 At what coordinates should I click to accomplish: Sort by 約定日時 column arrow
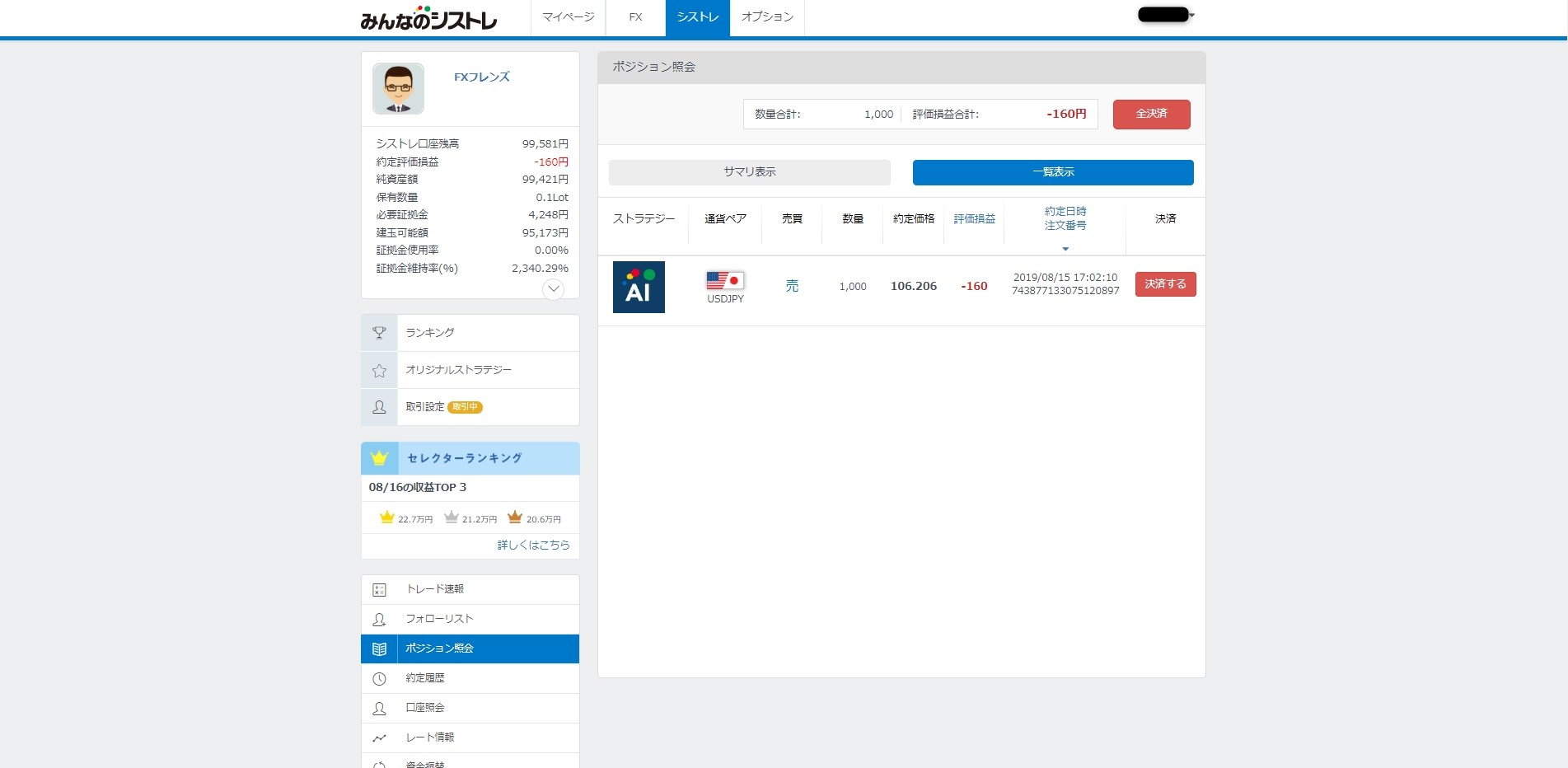point(1065,249)
